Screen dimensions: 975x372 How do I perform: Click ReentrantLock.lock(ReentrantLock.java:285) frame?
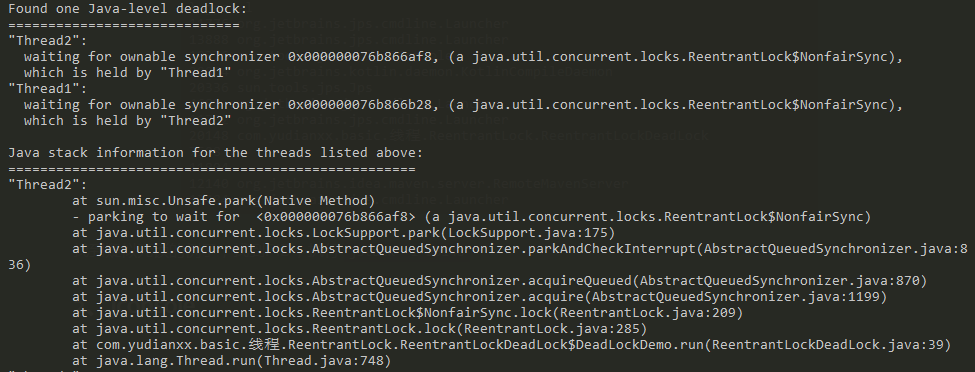(359, 328)
